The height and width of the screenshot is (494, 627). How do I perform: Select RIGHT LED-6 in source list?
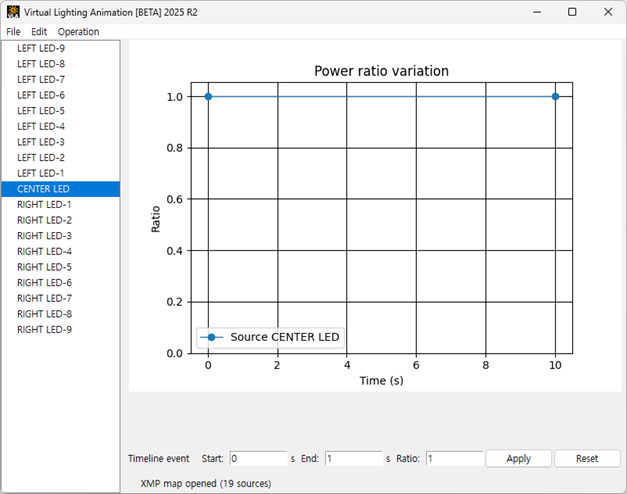(x=61, y=282)
